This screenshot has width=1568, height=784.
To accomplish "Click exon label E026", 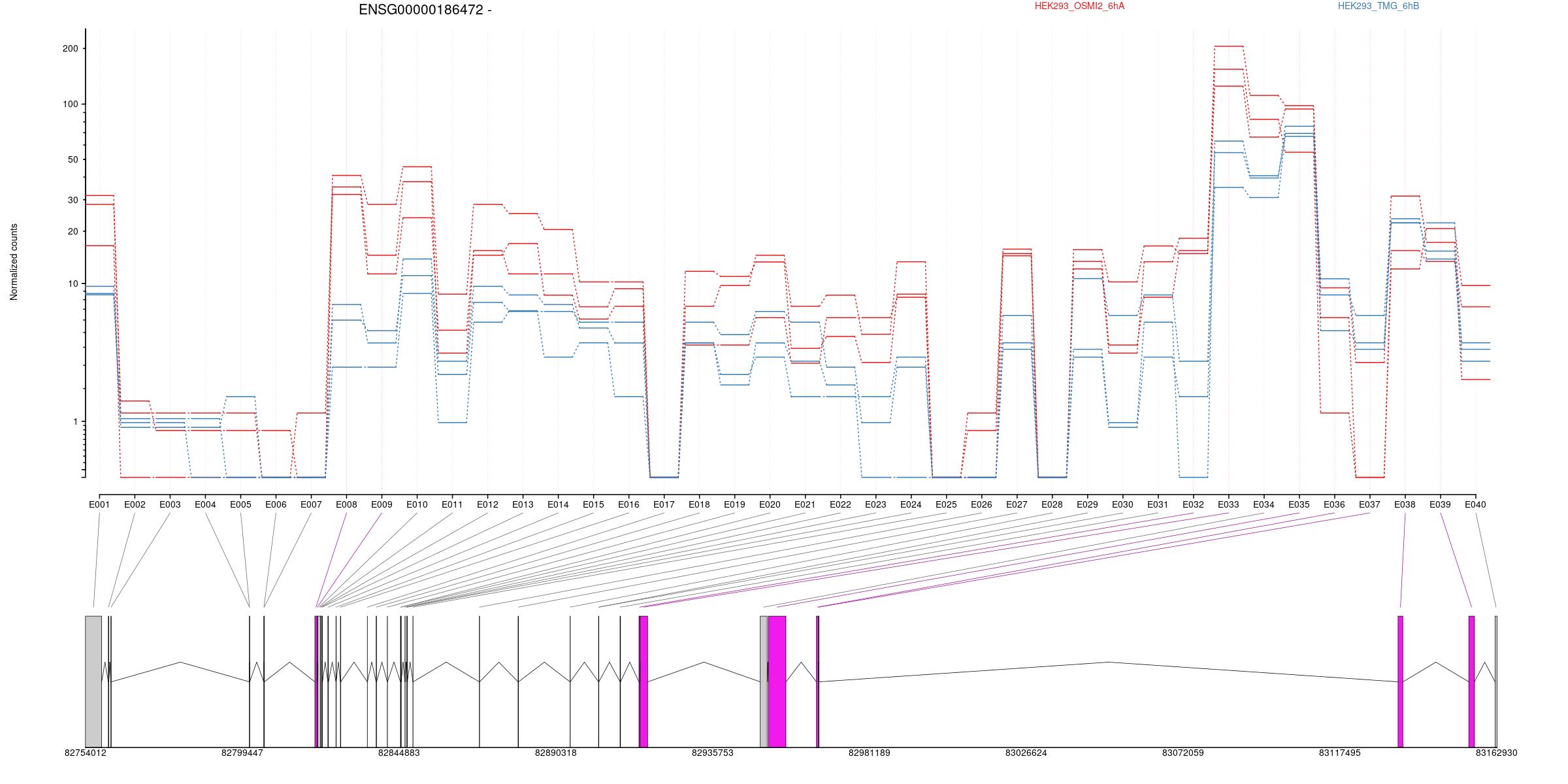I will 981,504.
